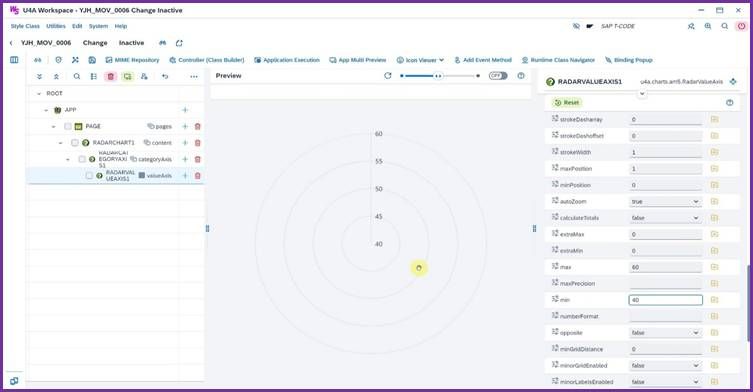Click the zoom-in magnifier icon at top right
The width and height of the screenshot is (753, 392).
[x=708, y=26]
